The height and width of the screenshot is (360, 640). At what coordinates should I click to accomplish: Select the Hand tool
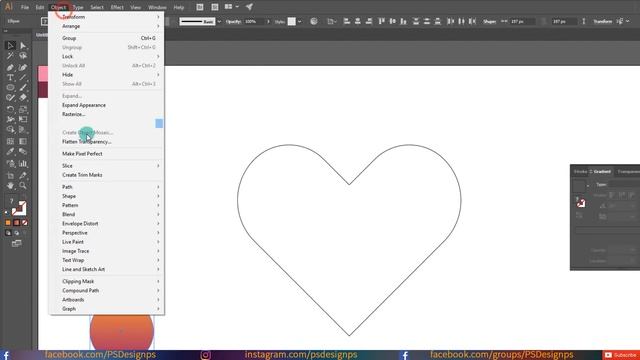10,186
